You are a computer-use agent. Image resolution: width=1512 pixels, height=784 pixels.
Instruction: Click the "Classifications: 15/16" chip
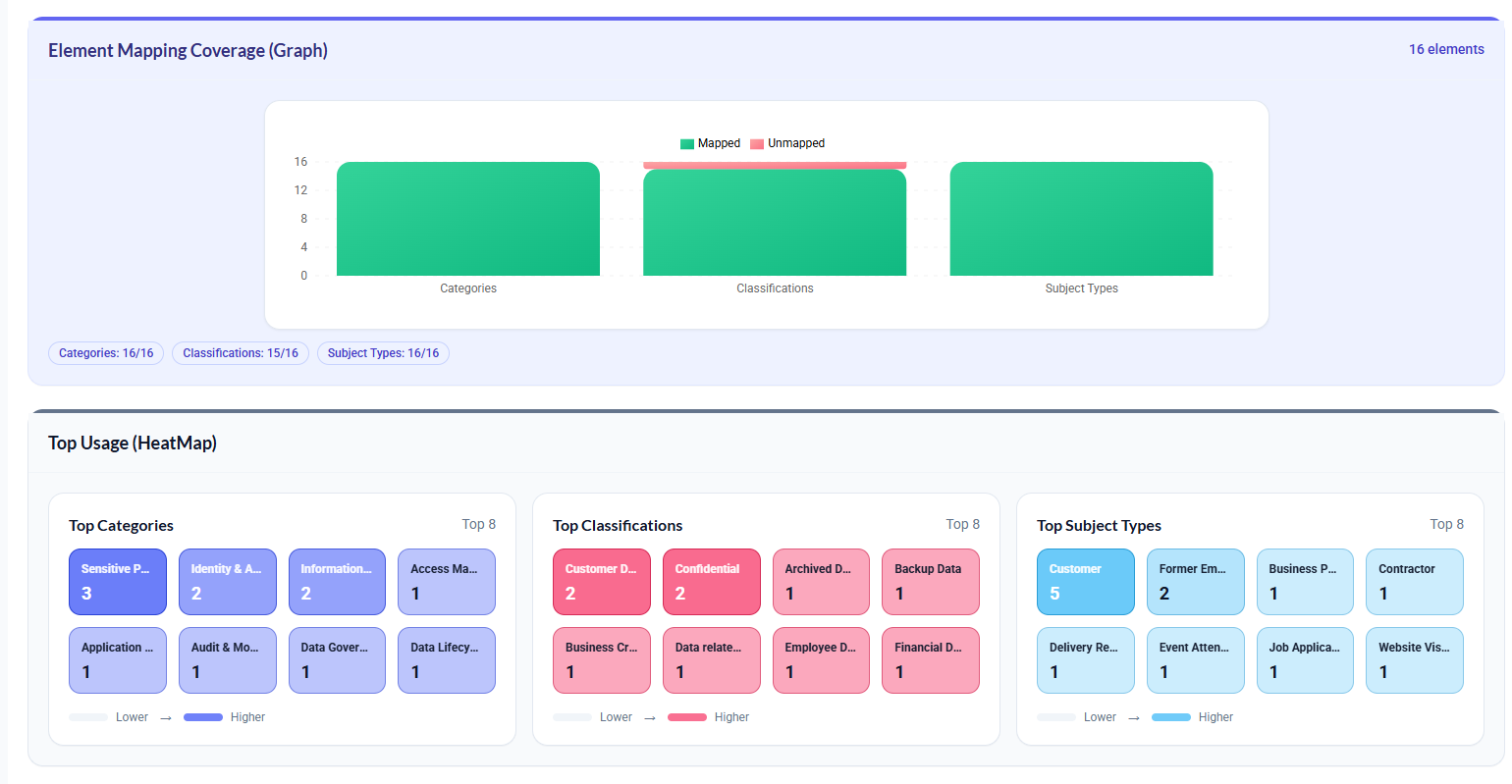click(240, 352)
